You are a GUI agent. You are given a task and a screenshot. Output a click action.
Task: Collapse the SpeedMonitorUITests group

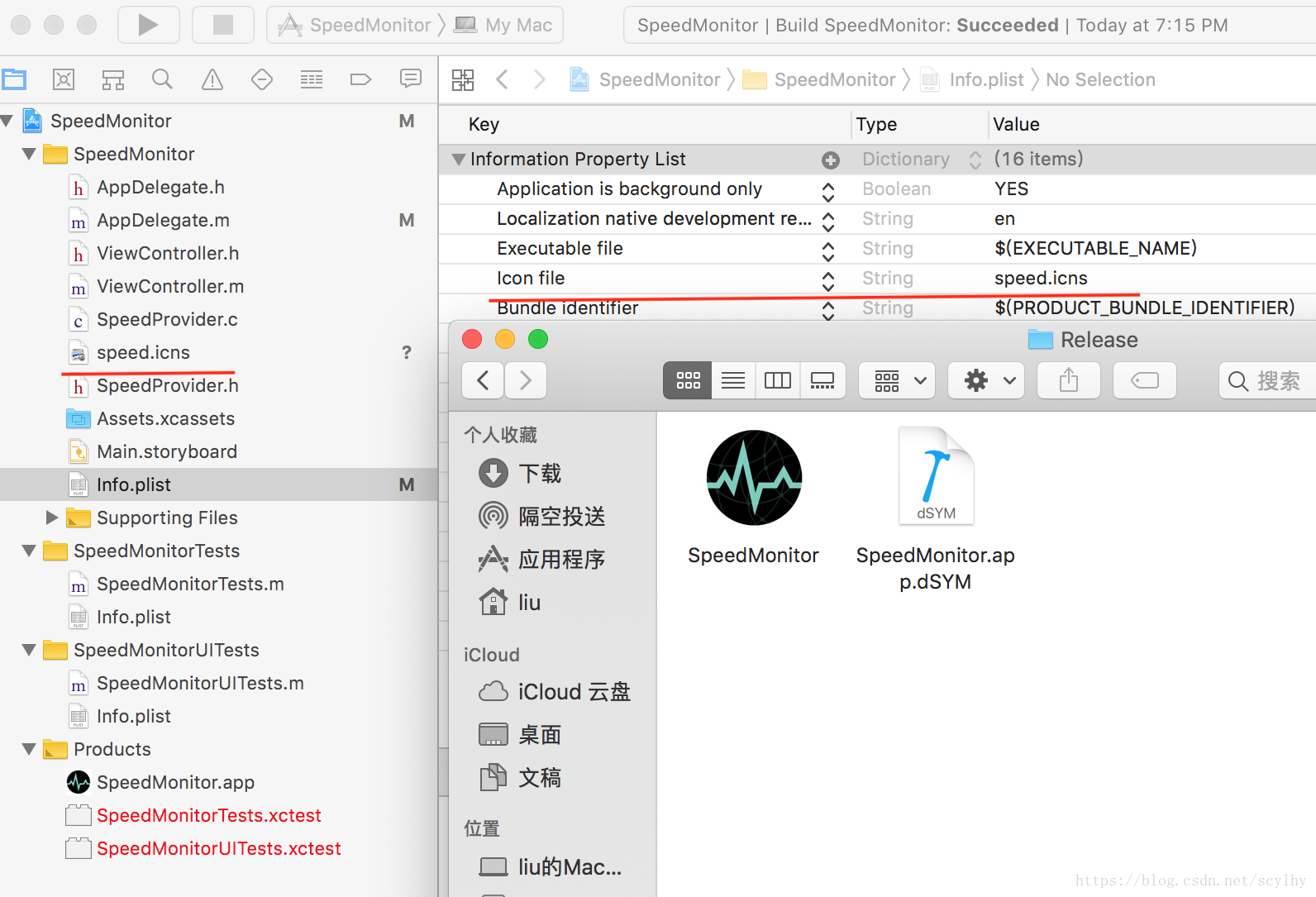(x=29, y=651)
